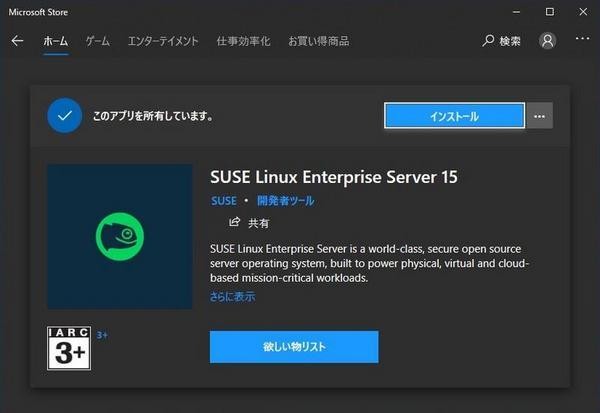Open the top-right more options menu
Screen dimensions: 600x413
(582, 38)
